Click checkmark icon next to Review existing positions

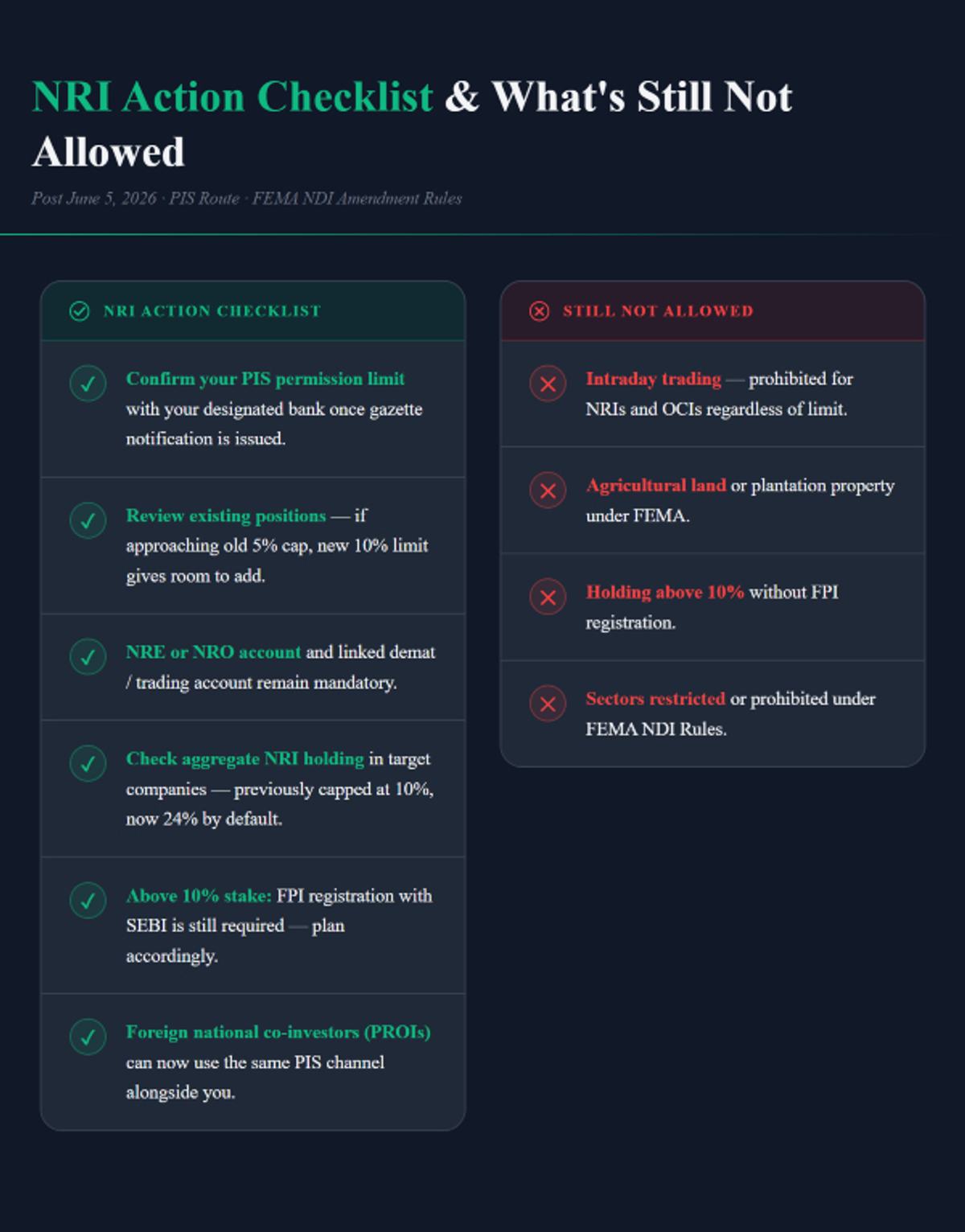pyautogui.click(x=88, y=520)
